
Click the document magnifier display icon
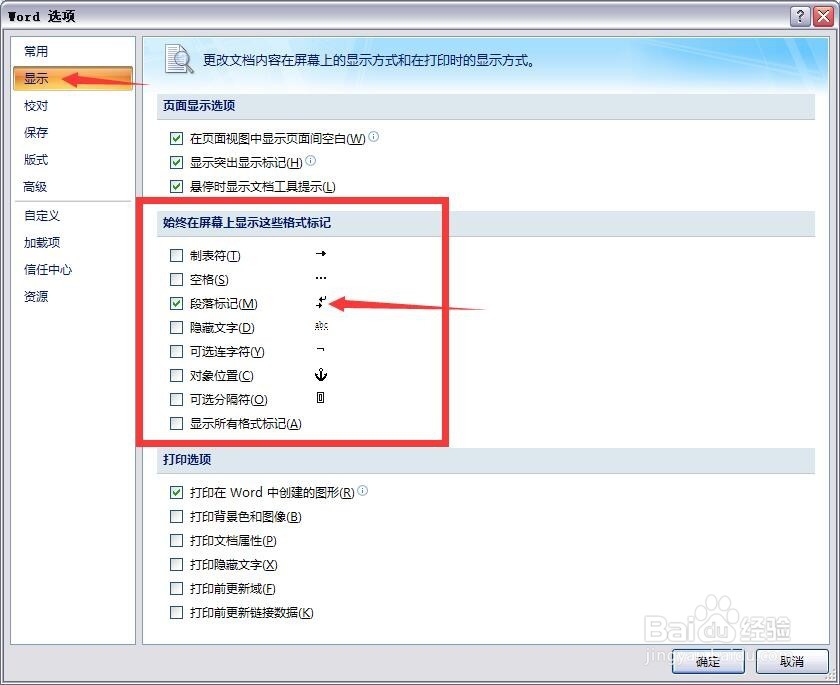[x=179, y=59]
